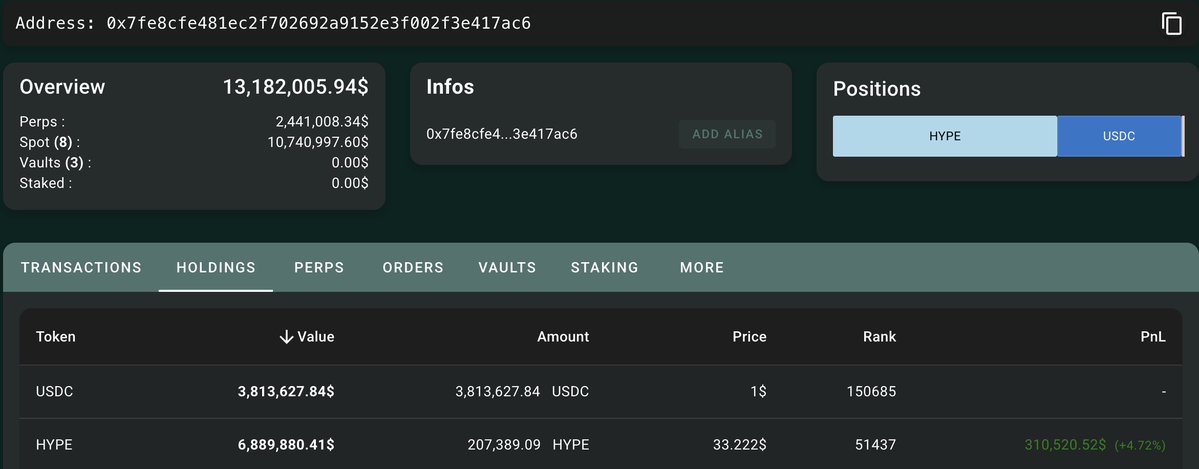Click the USDC segment in the Positions bar
Viewport: 1199px width, 469px height.
(1119, 136)
